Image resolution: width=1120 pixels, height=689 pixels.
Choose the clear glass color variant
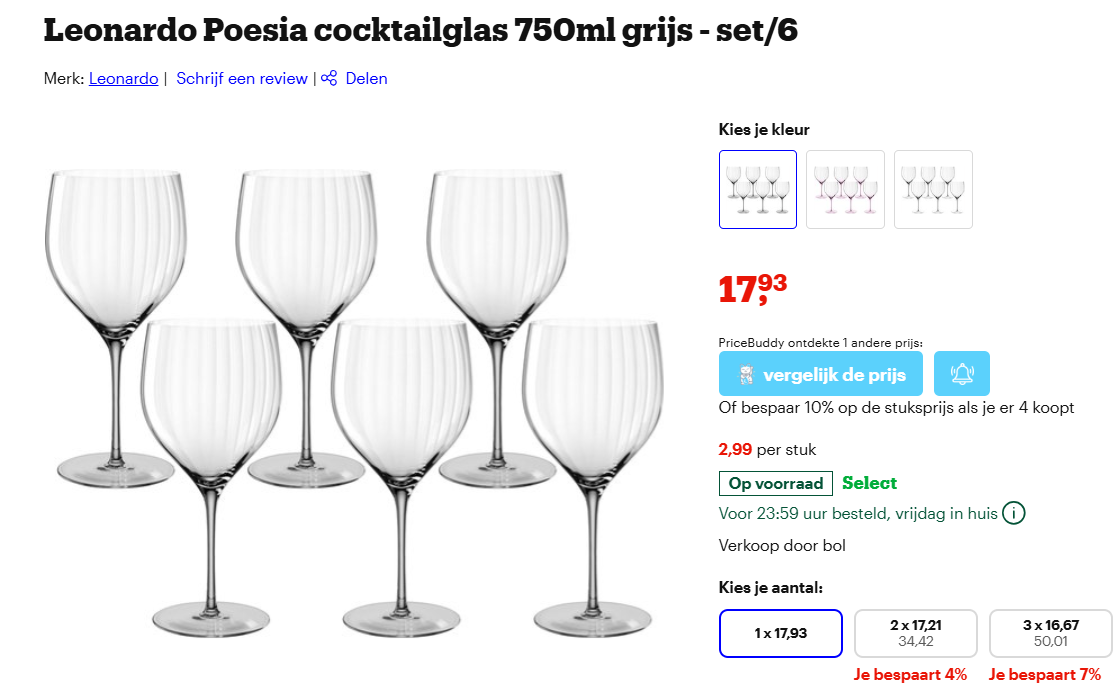933,189
